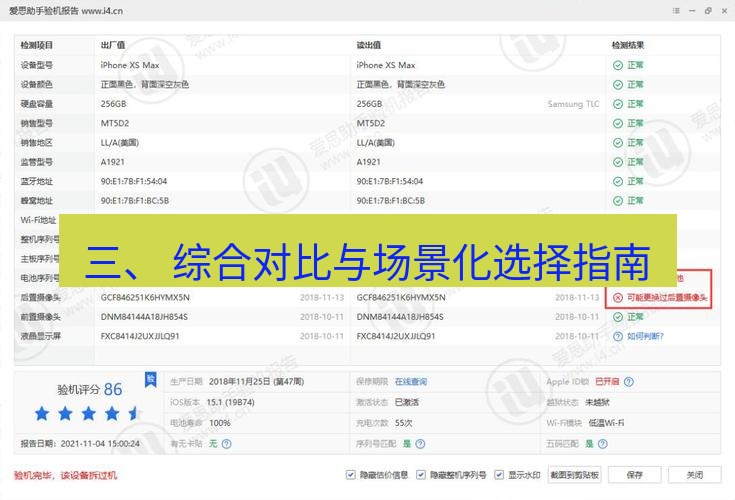Click the 已激活 activation status value
The image size is (735, 500).
(x=407, y=403)
